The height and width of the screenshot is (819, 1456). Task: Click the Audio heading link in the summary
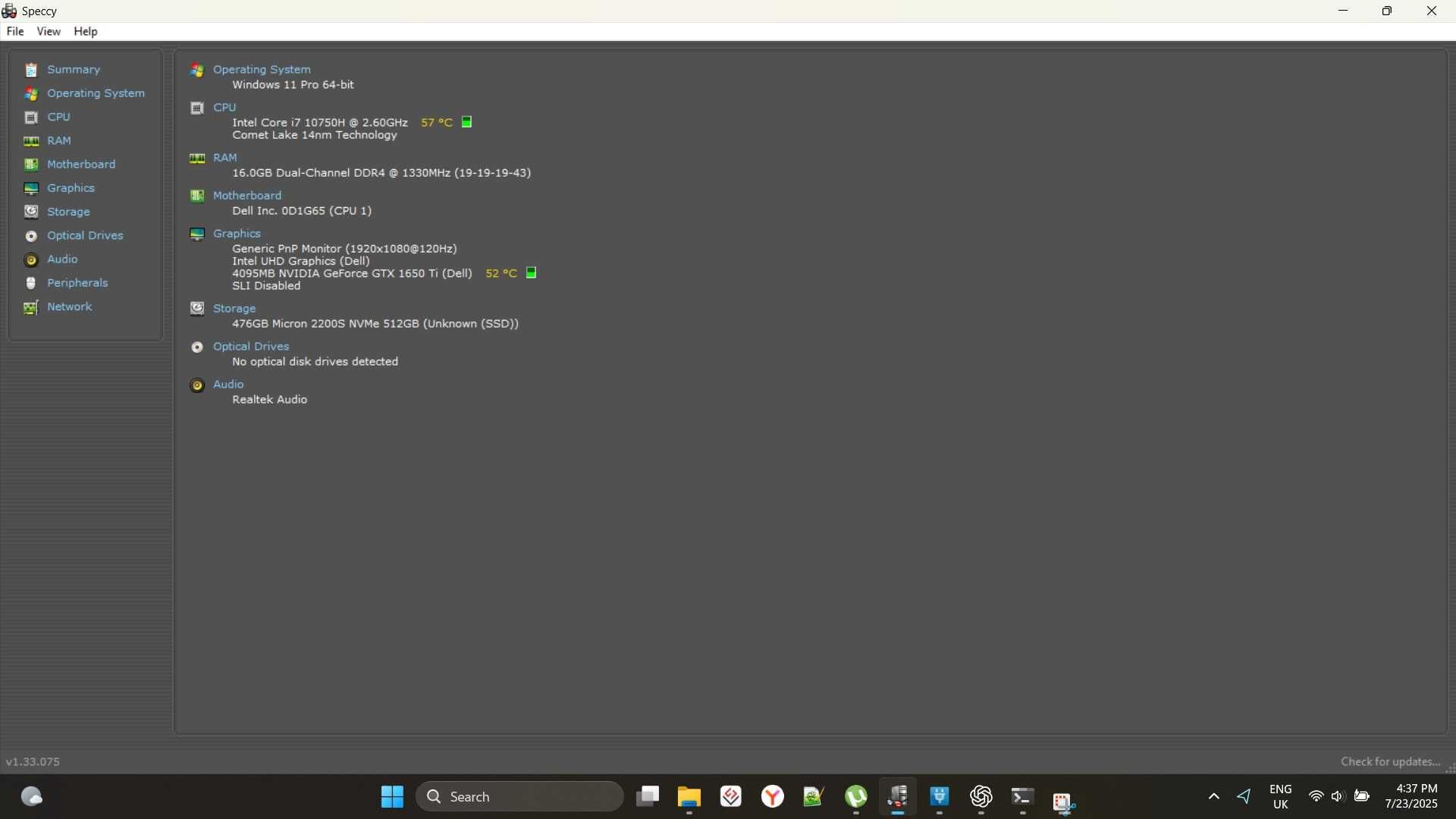click(228, 384)
